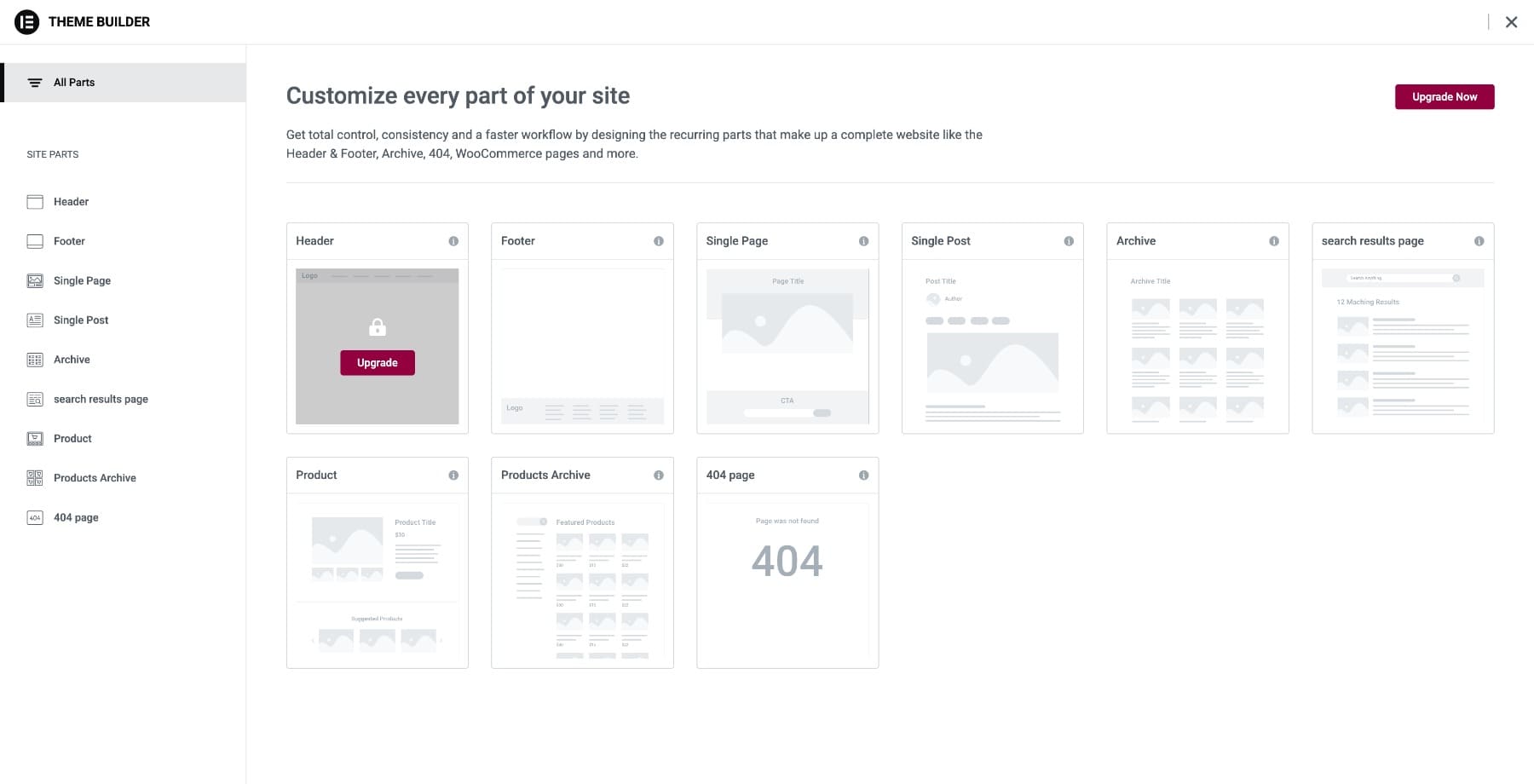Open the All Parts view

[73, 82]
